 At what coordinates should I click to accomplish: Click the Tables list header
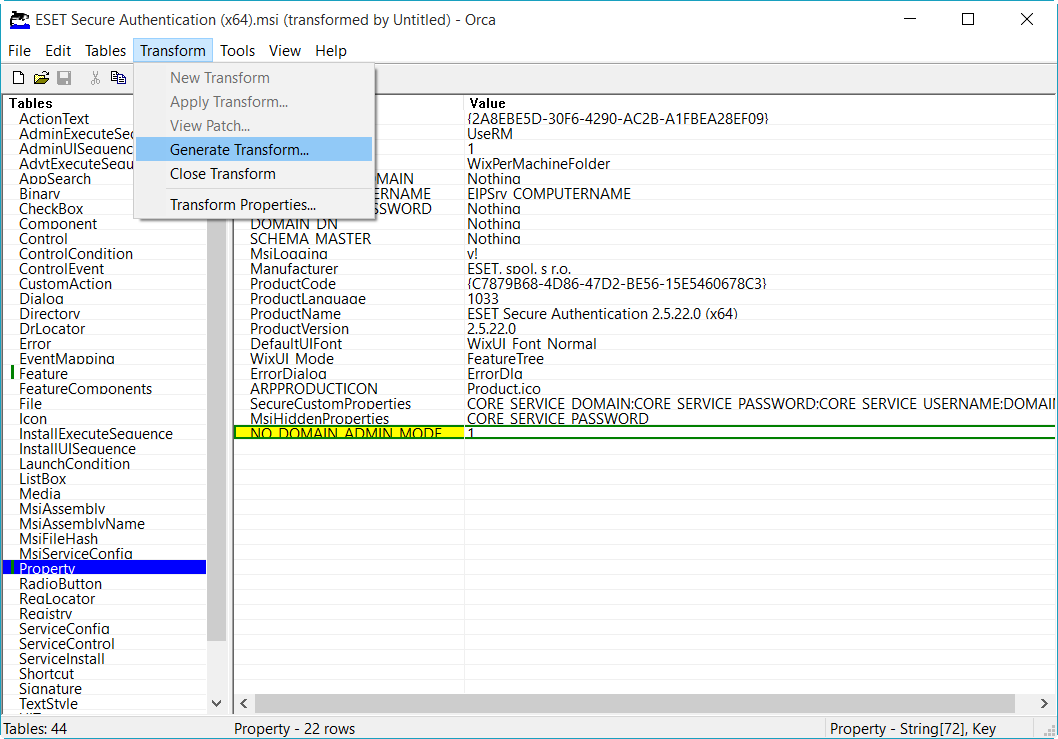(x=30, y=103)
